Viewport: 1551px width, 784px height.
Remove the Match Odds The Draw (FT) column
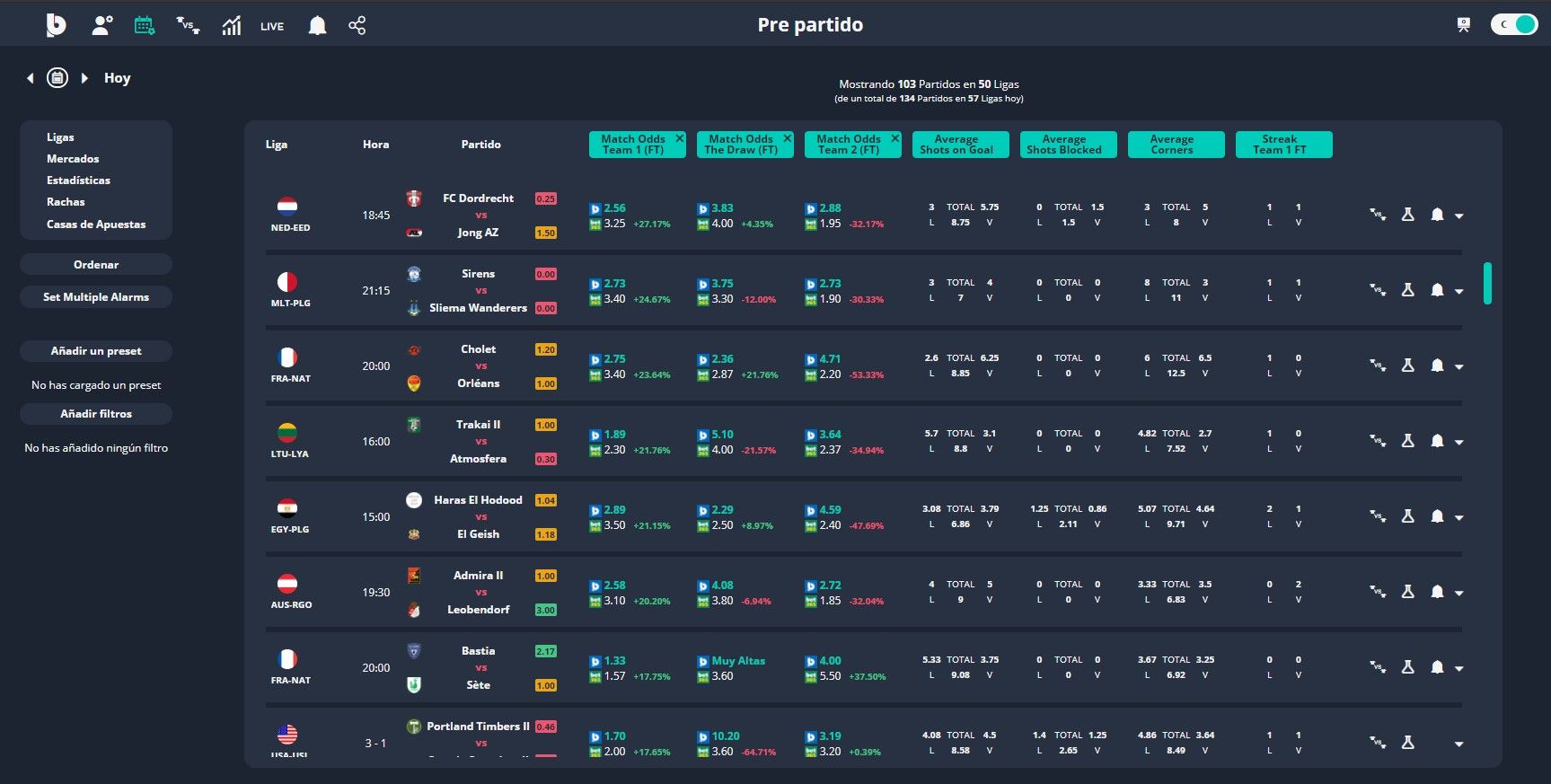coord(788,138)
